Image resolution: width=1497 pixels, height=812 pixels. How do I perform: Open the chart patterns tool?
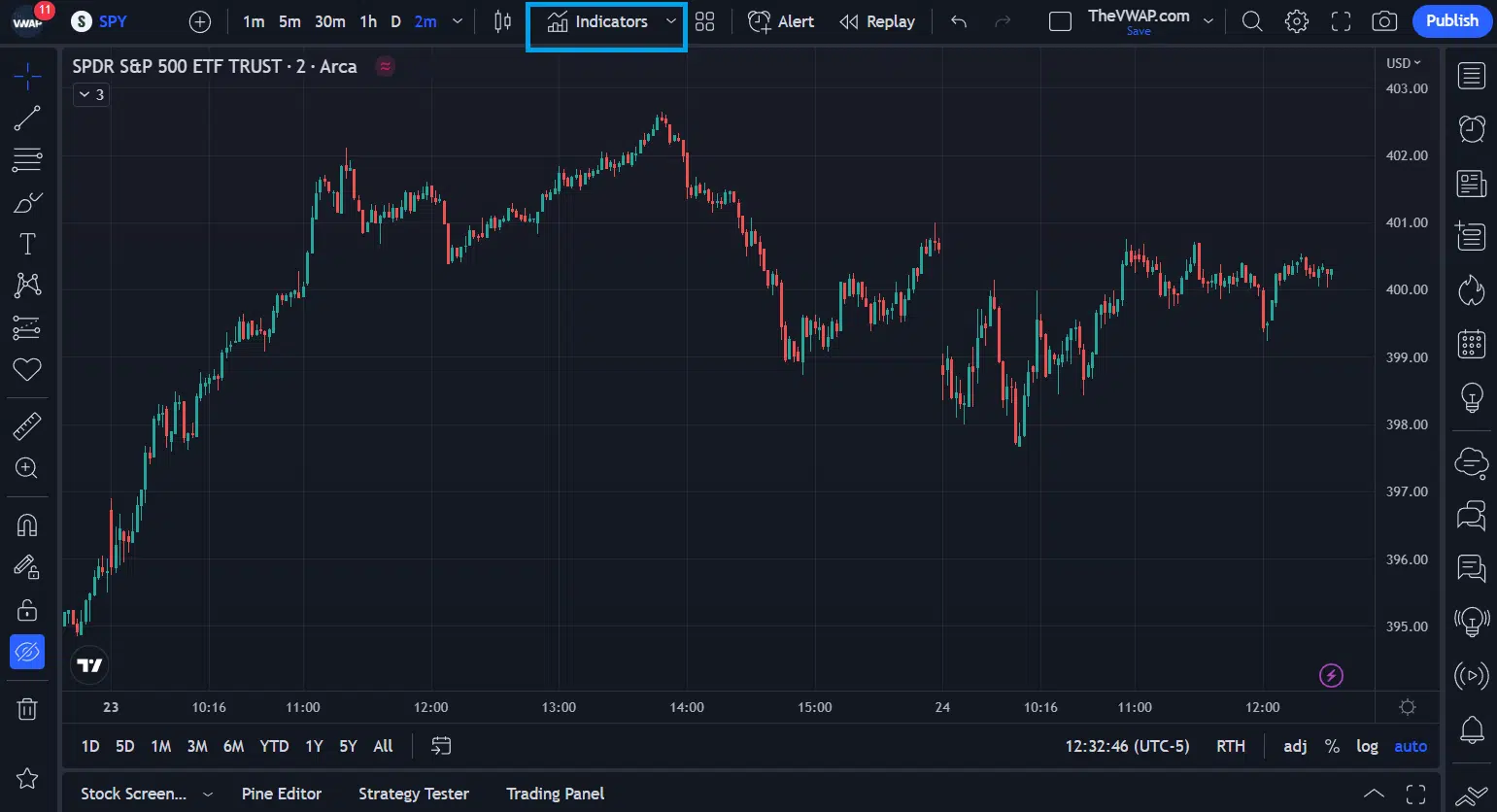tap(27, 285)
